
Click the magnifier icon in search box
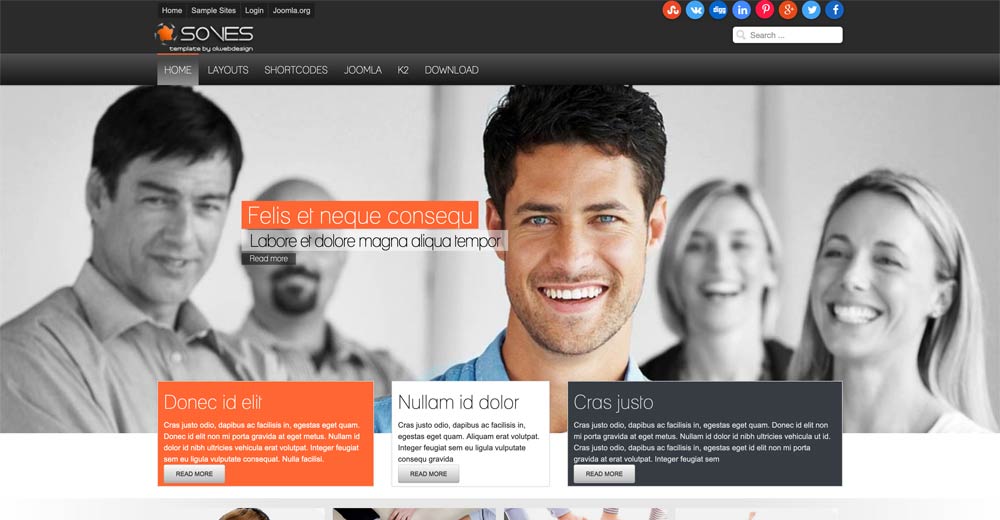click(740, 35)
